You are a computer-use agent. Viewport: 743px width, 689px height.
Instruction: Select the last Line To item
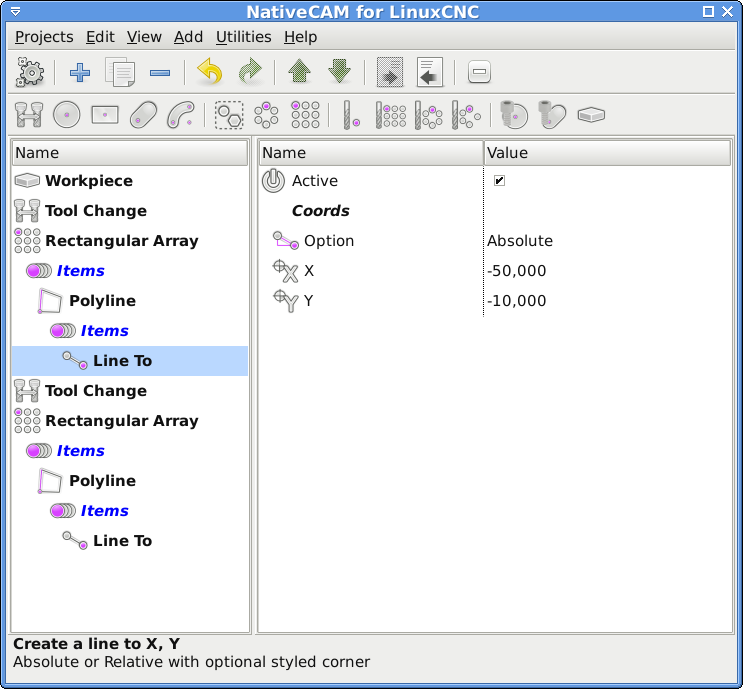tap(130, 541)
